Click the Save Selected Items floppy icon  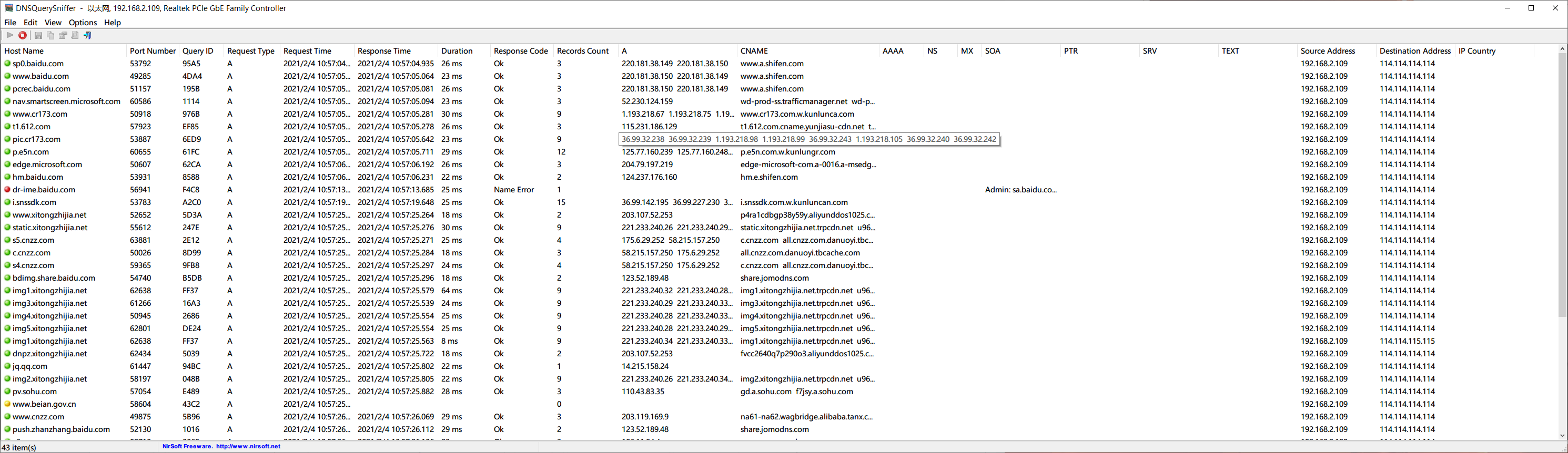(38, 35)
